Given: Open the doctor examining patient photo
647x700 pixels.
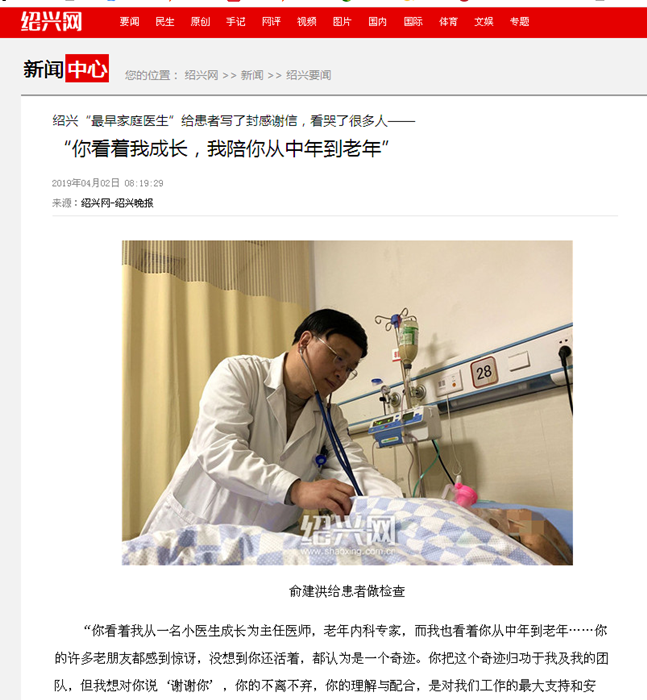Looking at the screenshot, I should point(347,403).
